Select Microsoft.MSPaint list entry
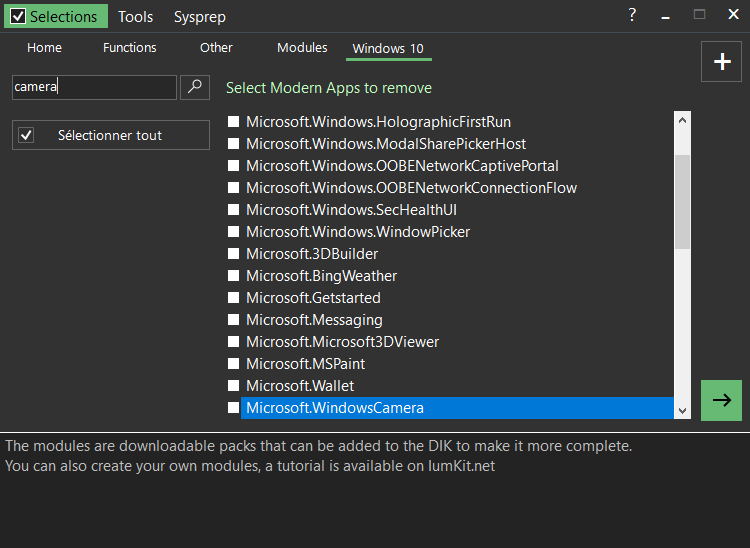750x548 pixels. (x=305, y=364)
